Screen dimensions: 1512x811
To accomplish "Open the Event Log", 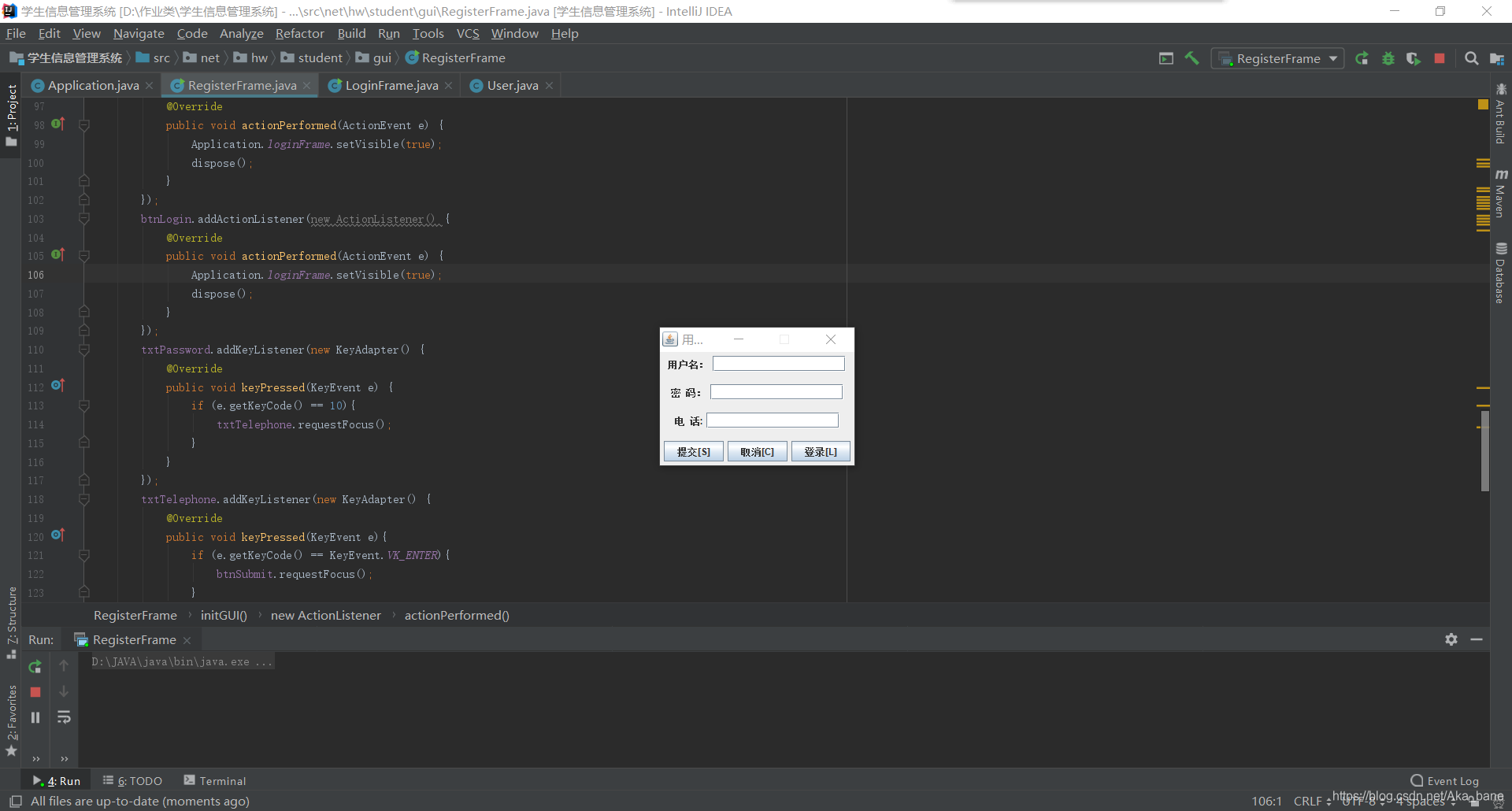I will (x=1445, y=781).
